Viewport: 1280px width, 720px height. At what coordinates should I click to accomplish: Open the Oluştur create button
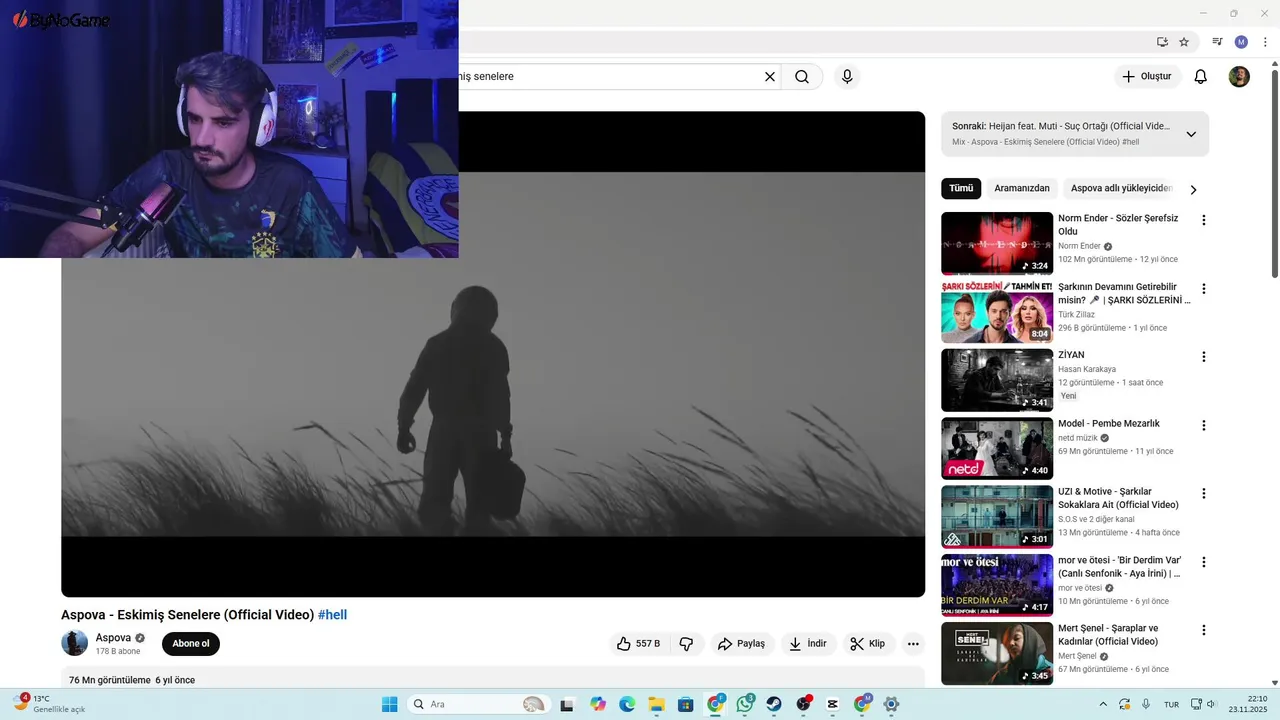pyautogui.click(x=1147, y=76)
